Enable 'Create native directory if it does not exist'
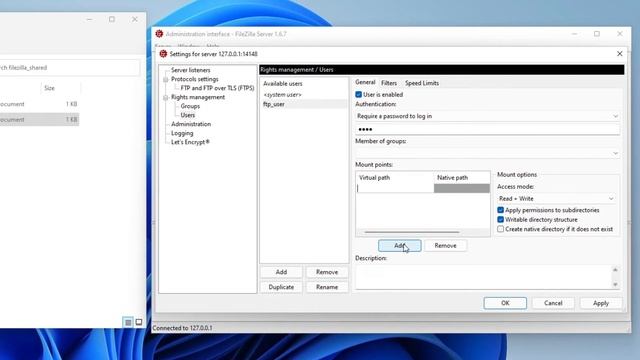Image resolution: width=640 pixels, height=360 pixels. pyautogui.click(x=500, y=229)
